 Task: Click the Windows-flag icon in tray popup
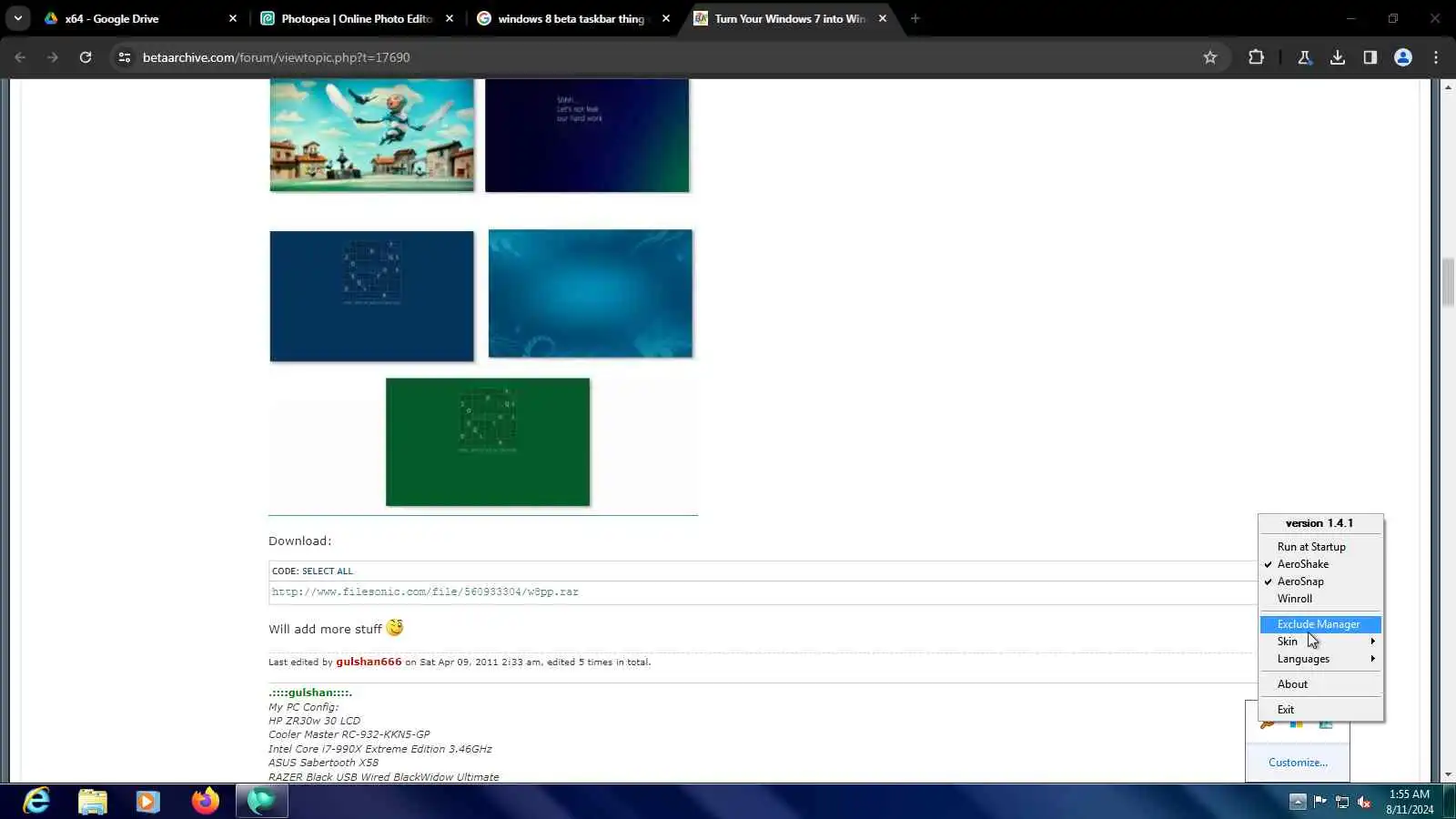1296,724
